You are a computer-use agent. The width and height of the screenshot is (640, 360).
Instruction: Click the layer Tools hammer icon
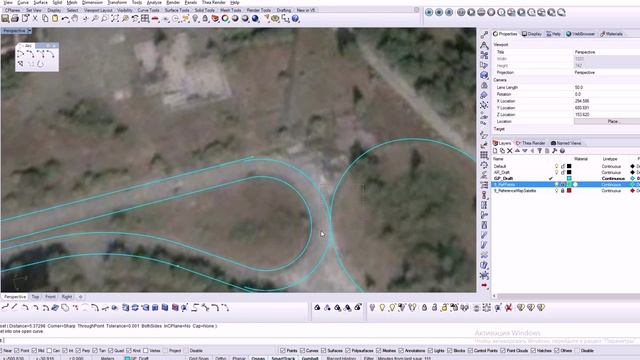coord(554,151)
